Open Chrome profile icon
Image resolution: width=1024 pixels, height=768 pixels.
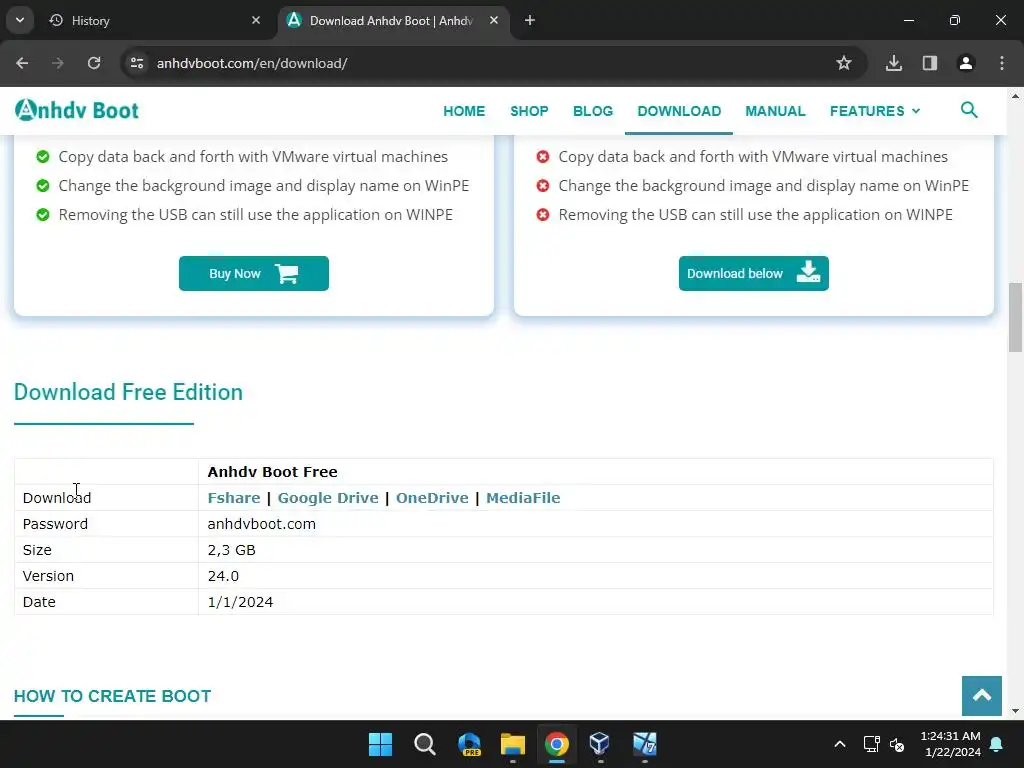966,63
